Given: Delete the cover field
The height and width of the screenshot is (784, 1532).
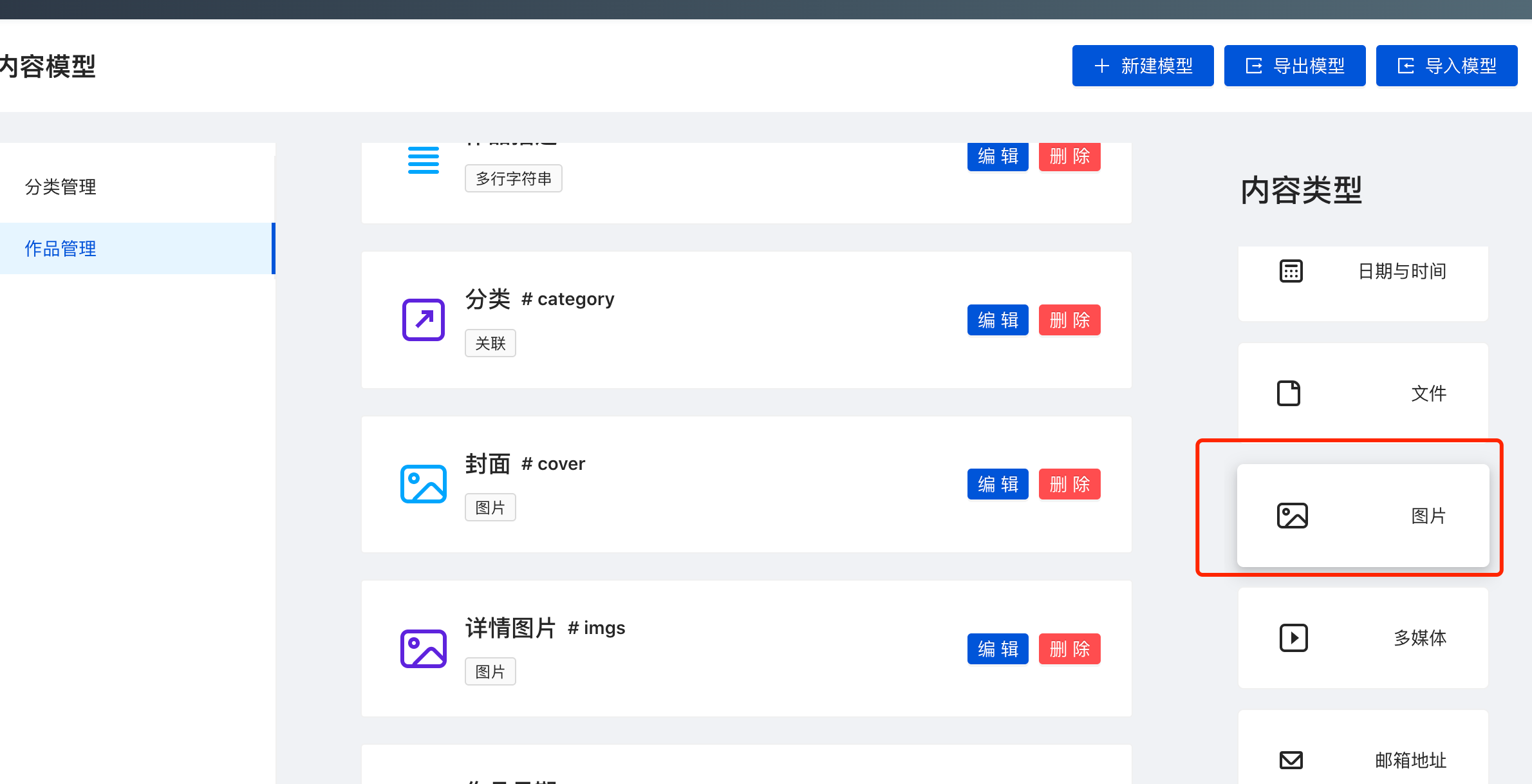Looking at the screenshot, I should coord(1069,484).
